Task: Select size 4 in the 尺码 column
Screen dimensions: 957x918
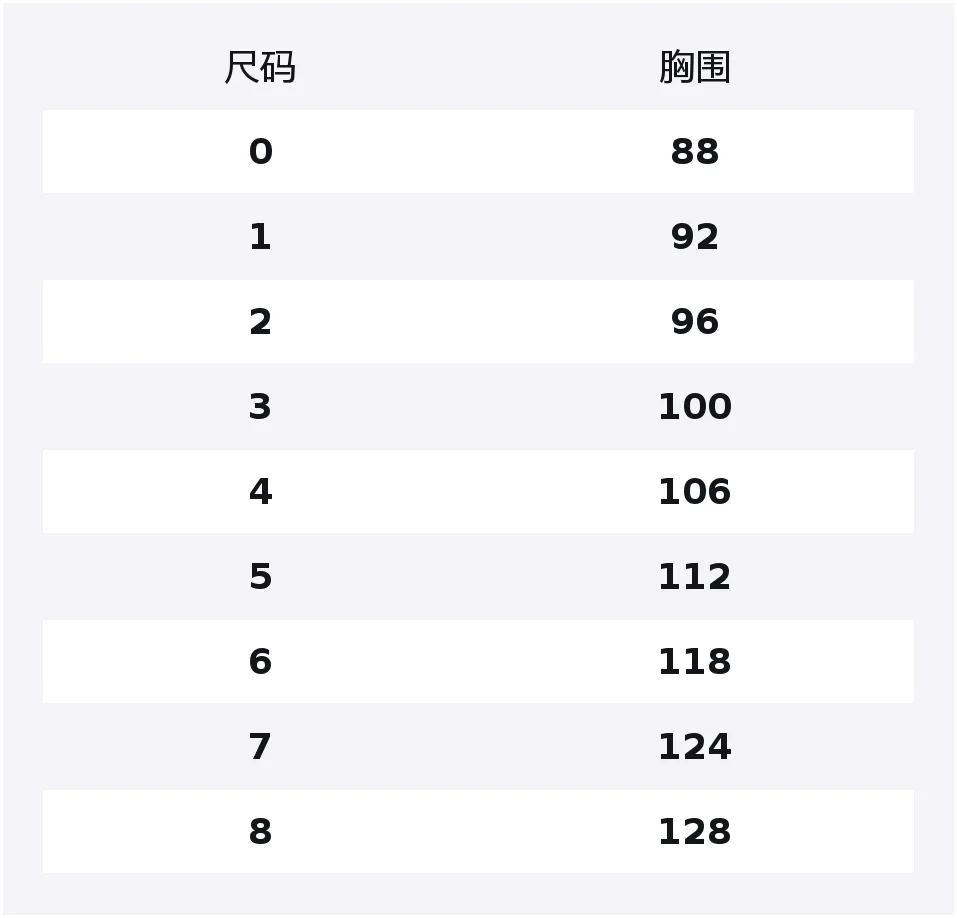Action: click(260, 492)
